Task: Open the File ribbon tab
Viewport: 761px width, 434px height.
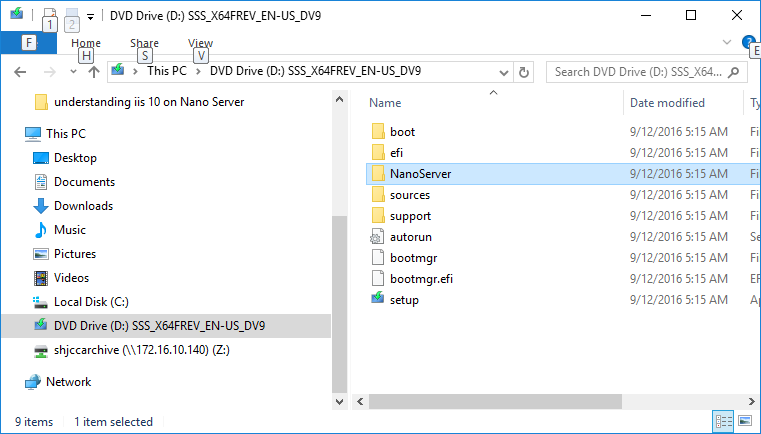Action: click(29, 43)
